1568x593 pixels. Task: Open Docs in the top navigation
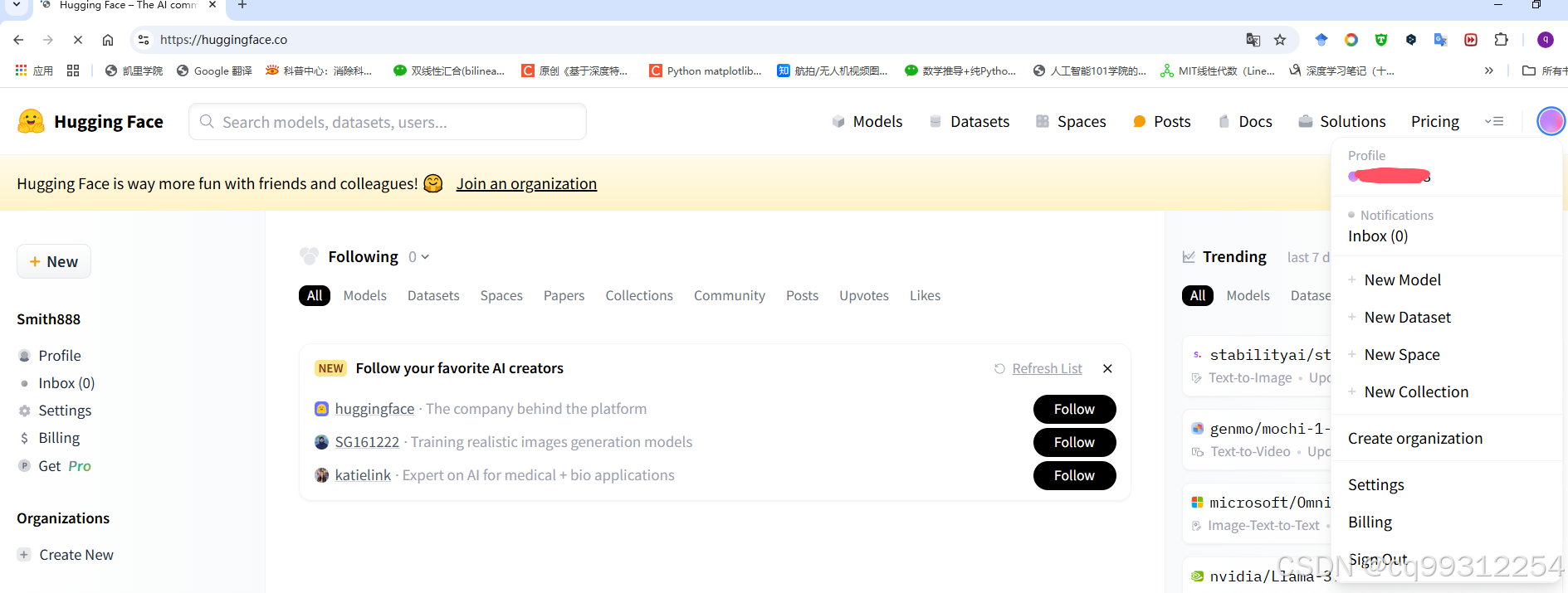pos(1244,121)
